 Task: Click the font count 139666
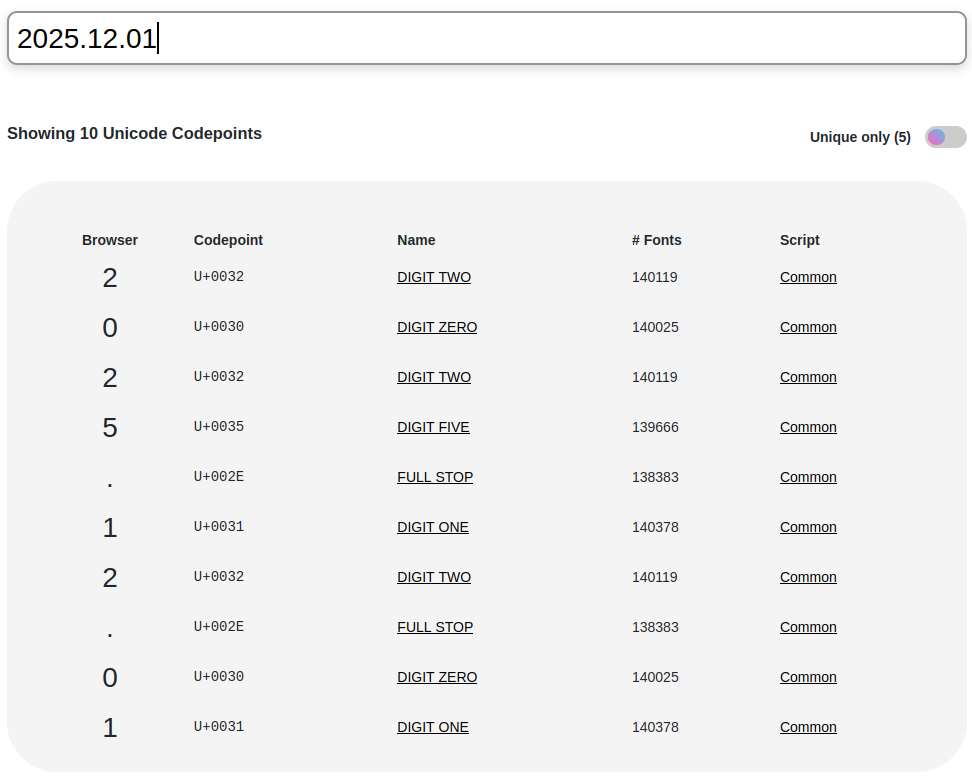[654, 427]
